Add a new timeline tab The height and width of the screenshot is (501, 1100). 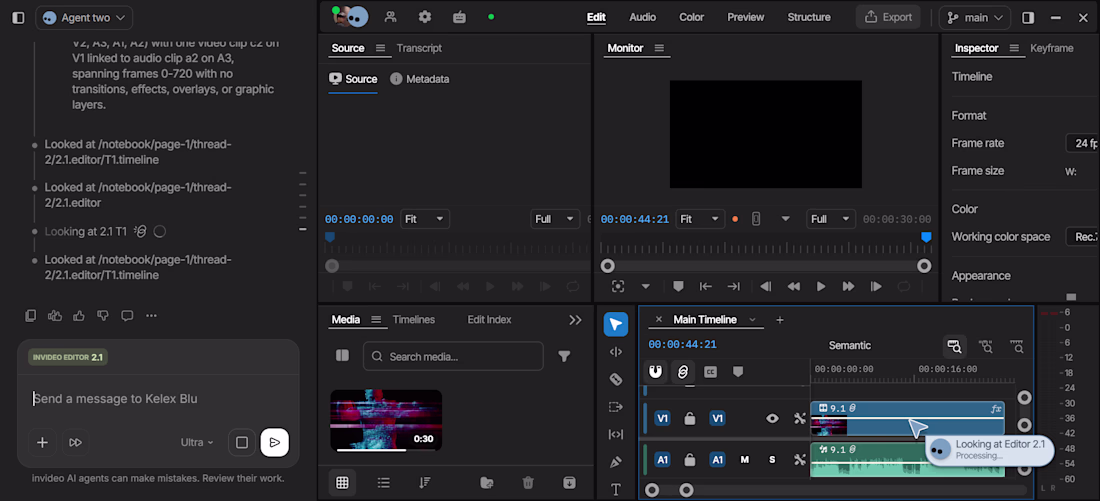[x=779, y=319]
